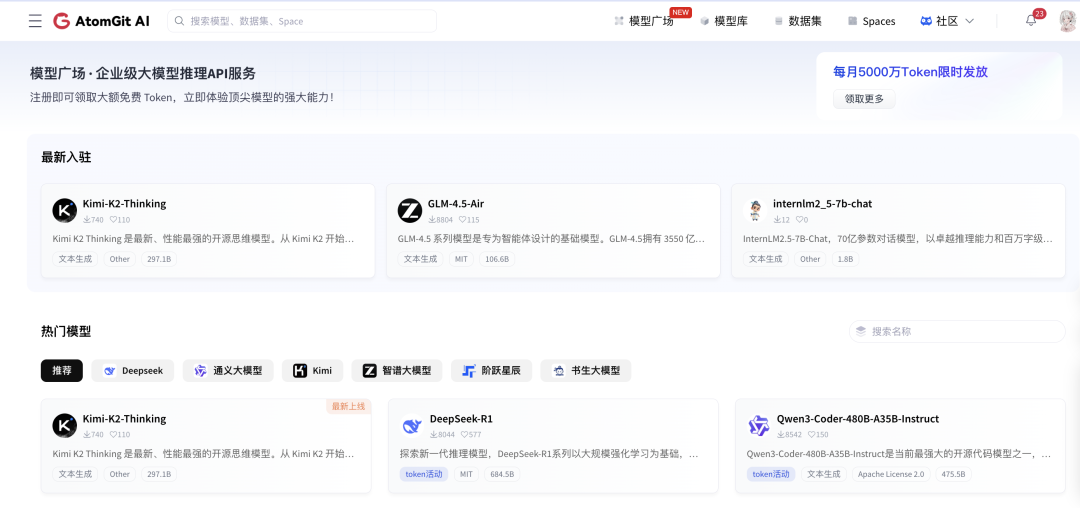Click GLM-4.5 系列模型 description text

(x=551, y=240)
